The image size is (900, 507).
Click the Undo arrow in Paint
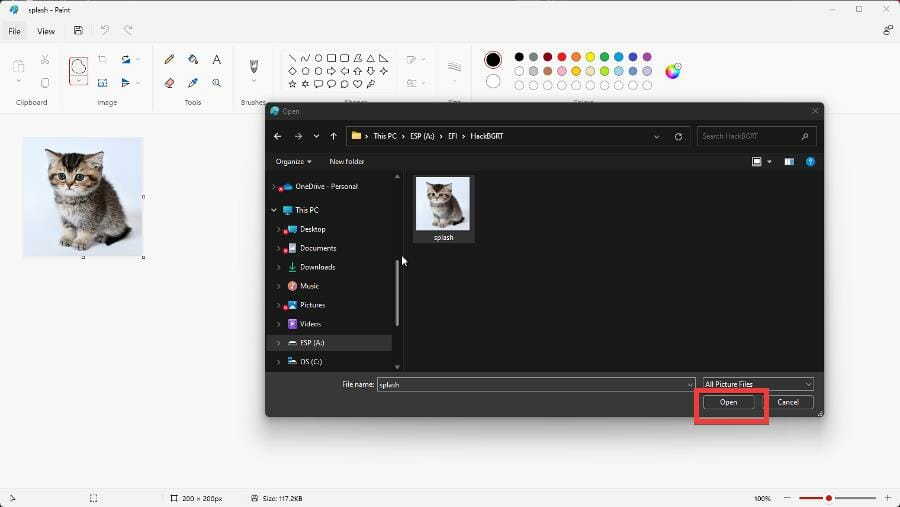[104, 30]
